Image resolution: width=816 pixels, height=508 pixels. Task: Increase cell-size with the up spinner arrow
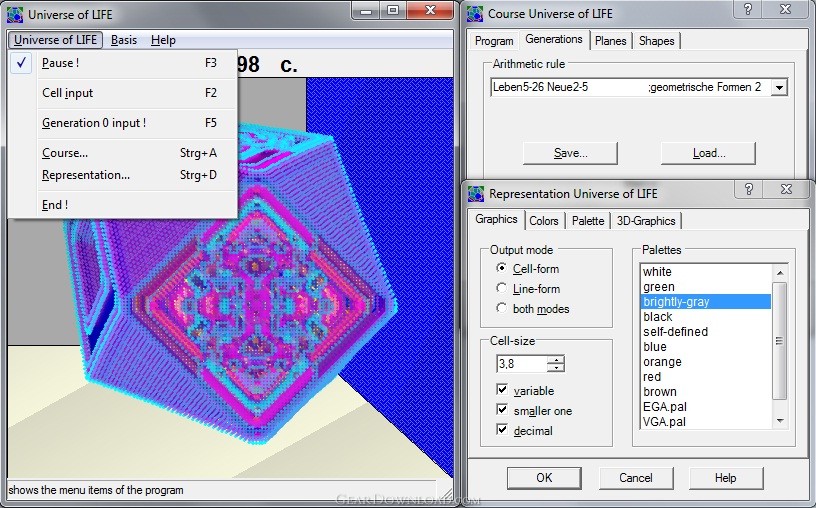click(556, 360)
